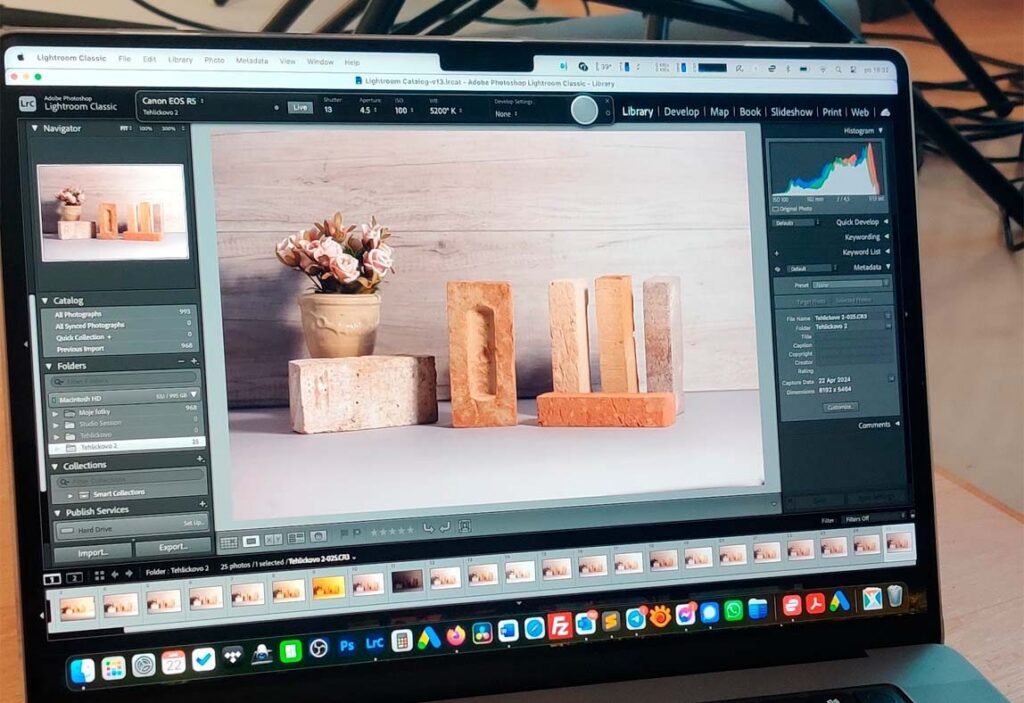This screenshot has width=1024, height=703.
Task: Expand the Keyword List panel
Action: pos(887,252)
